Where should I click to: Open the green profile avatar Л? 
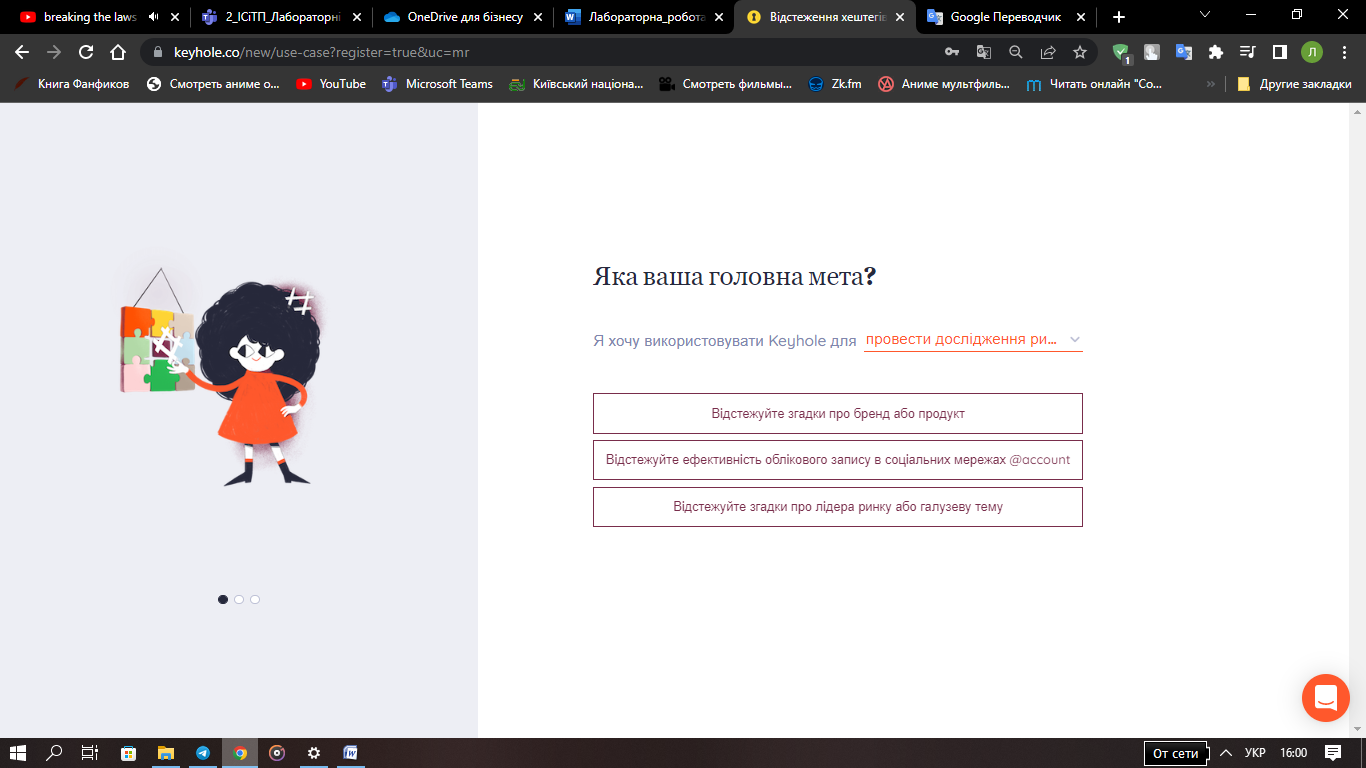tap(1311, 52)
